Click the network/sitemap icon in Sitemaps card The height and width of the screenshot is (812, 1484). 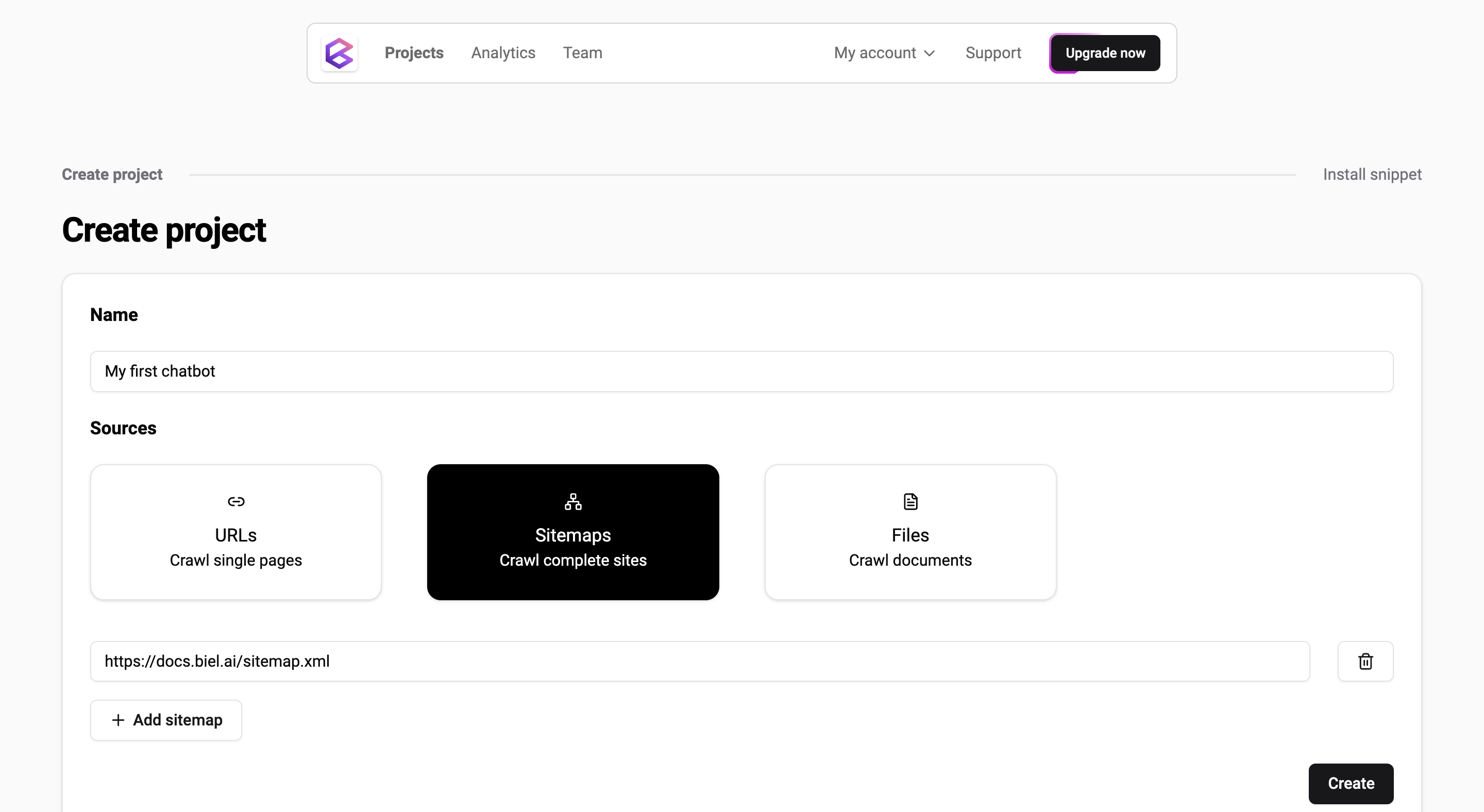[573, 500]
